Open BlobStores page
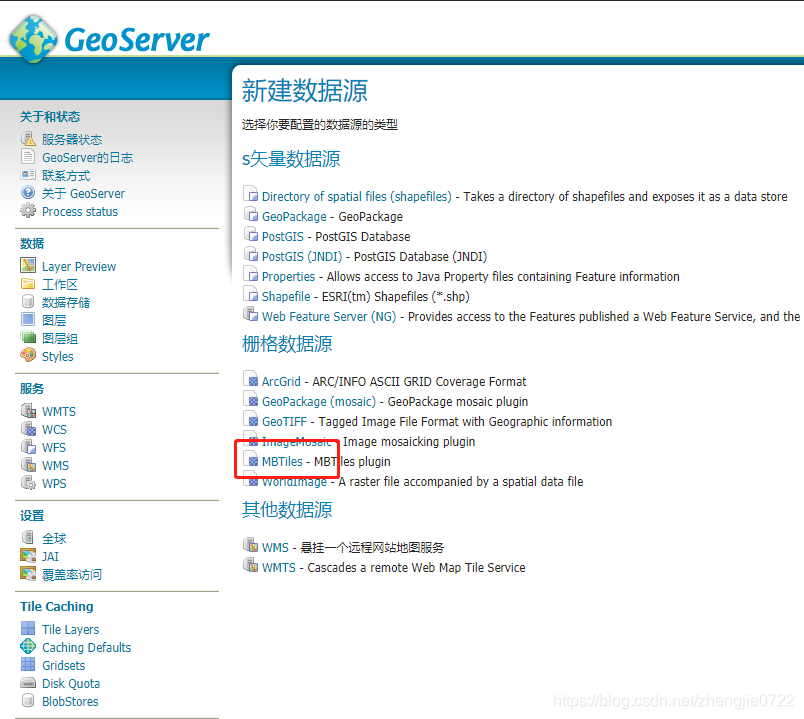The image size is (804, 719). tap(70, 701)
